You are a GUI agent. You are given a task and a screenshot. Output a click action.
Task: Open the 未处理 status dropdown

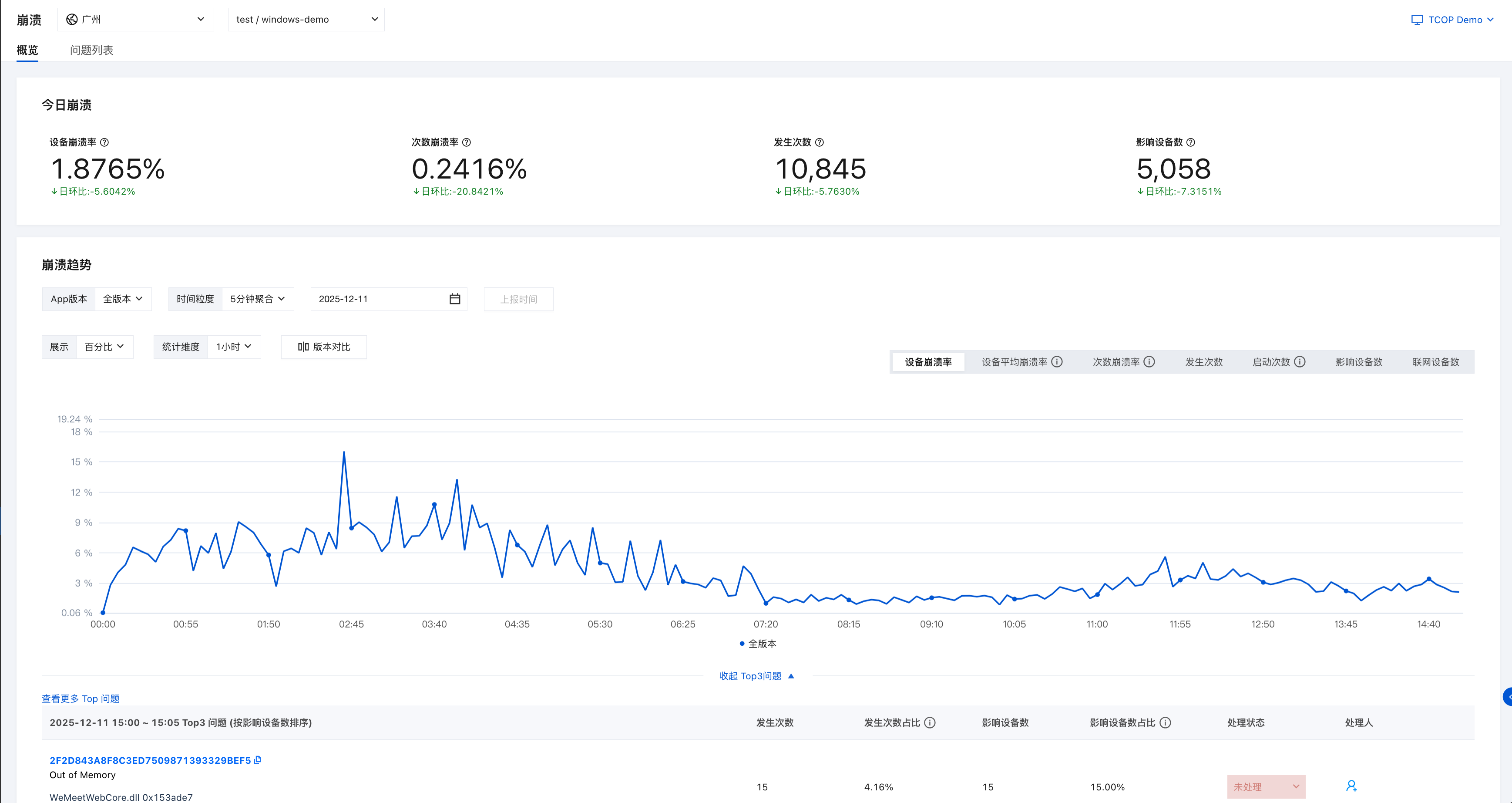point(1266,786)
